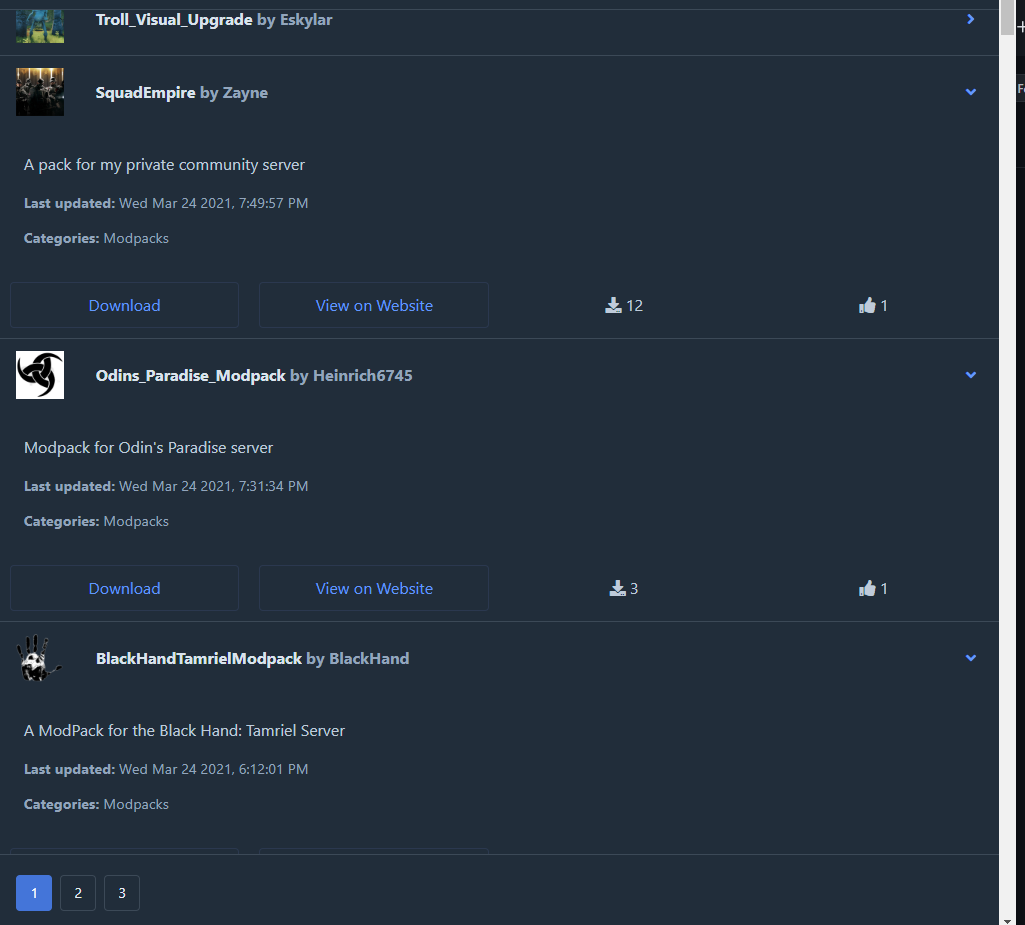The height and width of the screenshot is (925, 1025).
Task: Download the Odins_Paradise_Modpack
Action: point(124,588)
